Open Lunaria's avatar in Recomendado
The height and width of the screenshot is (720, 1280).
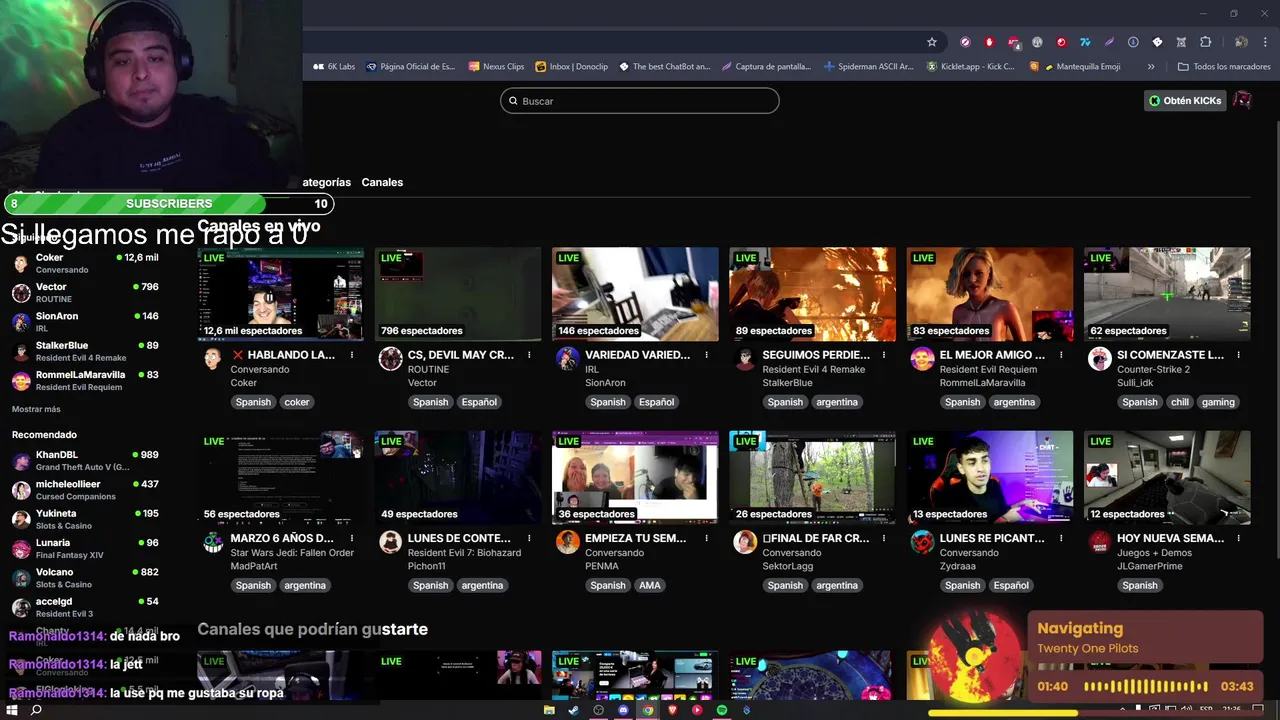click(21, 549)
